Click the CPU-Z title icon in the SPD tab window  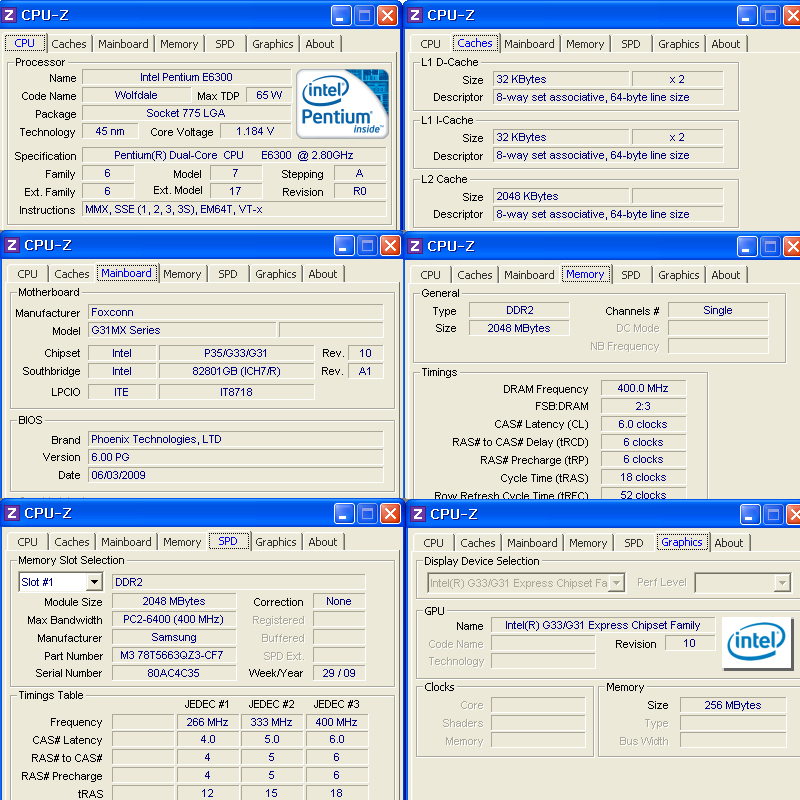(12, 513)
